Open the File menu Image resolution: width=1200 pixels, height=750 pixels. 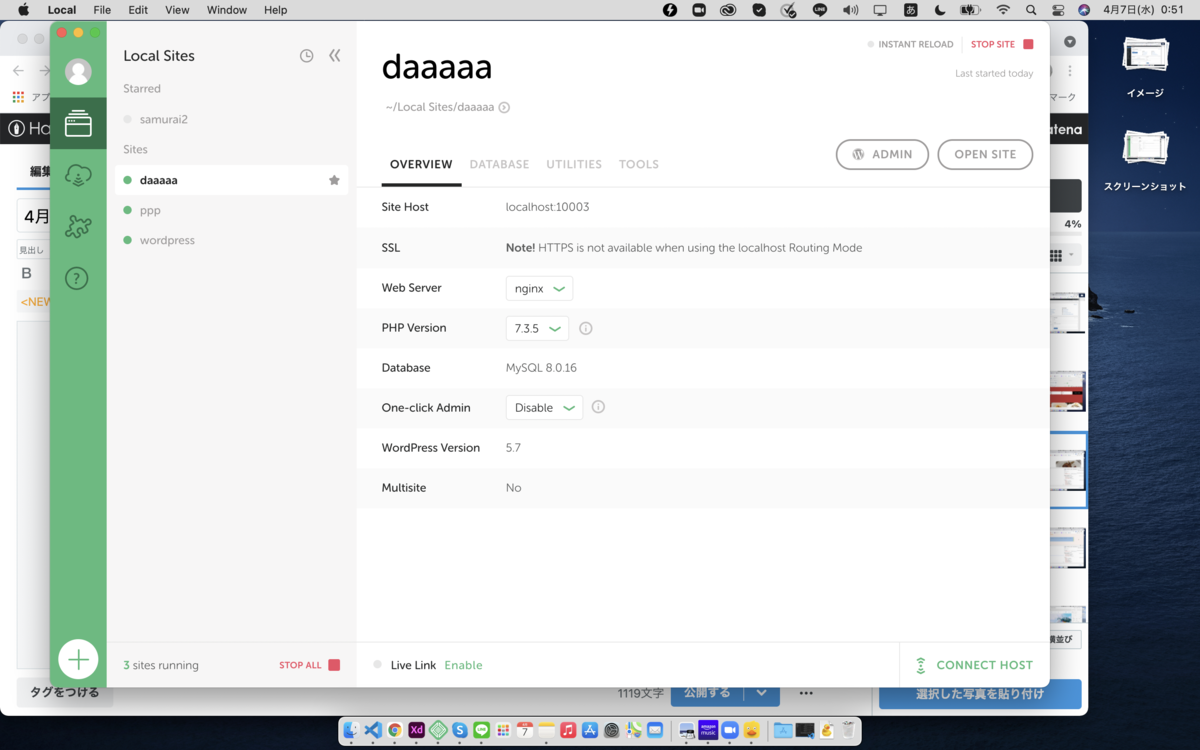[x=102, y=10]
